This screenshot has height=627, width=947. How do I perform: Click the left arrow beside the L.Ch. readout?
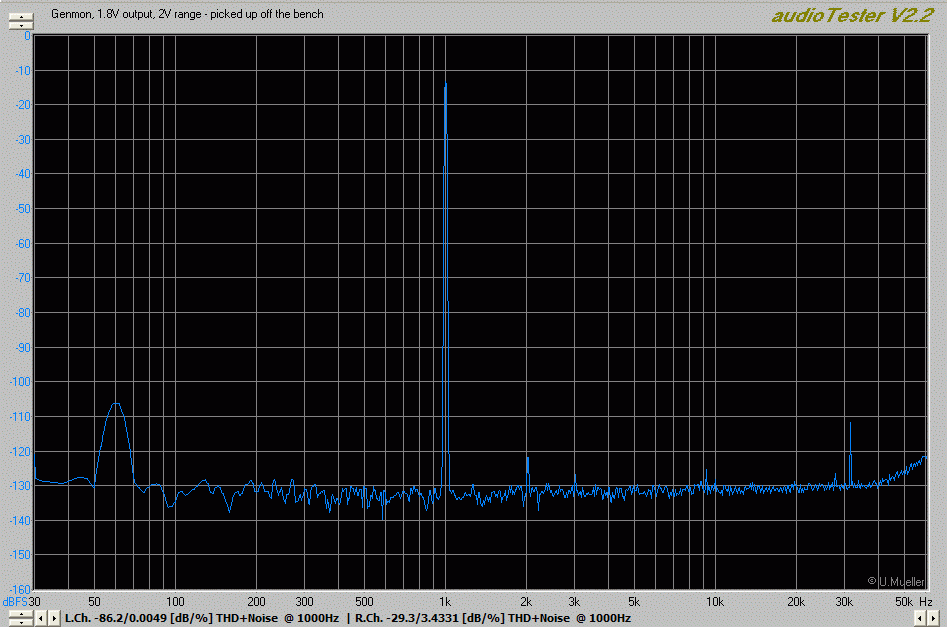(42, 618)
